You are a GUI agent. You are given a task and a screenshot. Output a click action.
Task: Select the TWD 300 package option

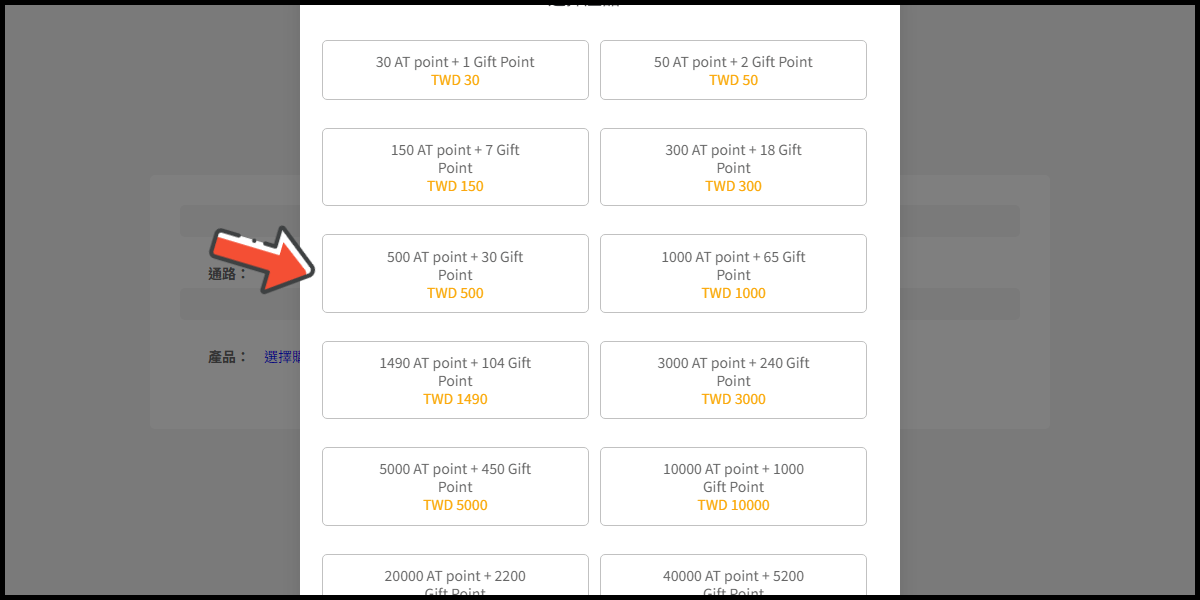coord(733,167)
